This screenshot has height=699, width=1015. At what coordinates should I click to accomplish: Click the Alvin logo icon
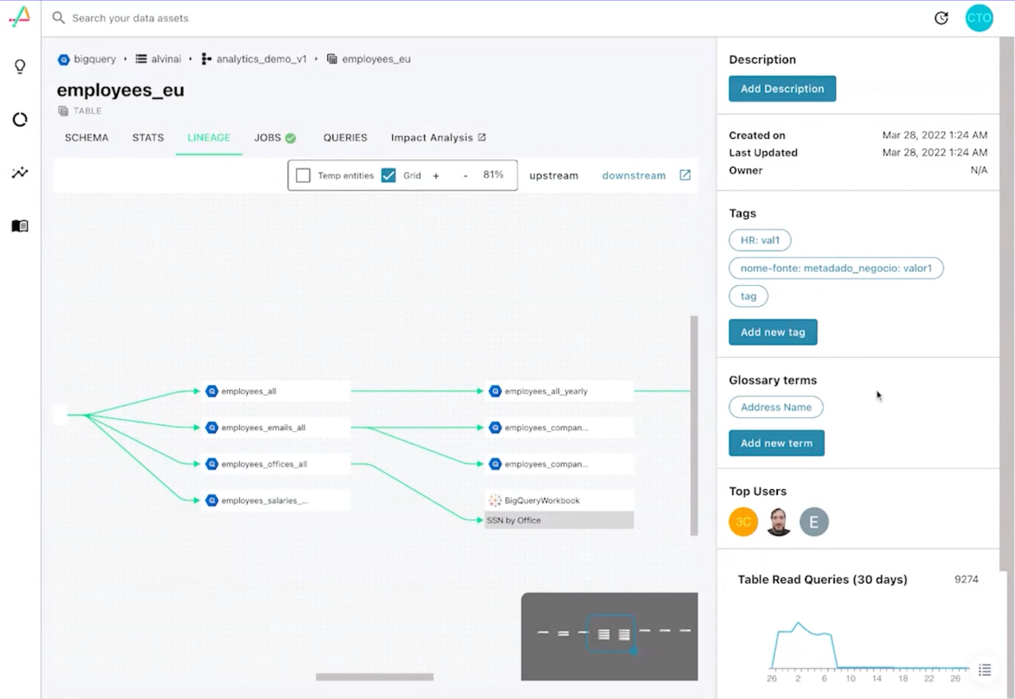[x=19, y=17]
